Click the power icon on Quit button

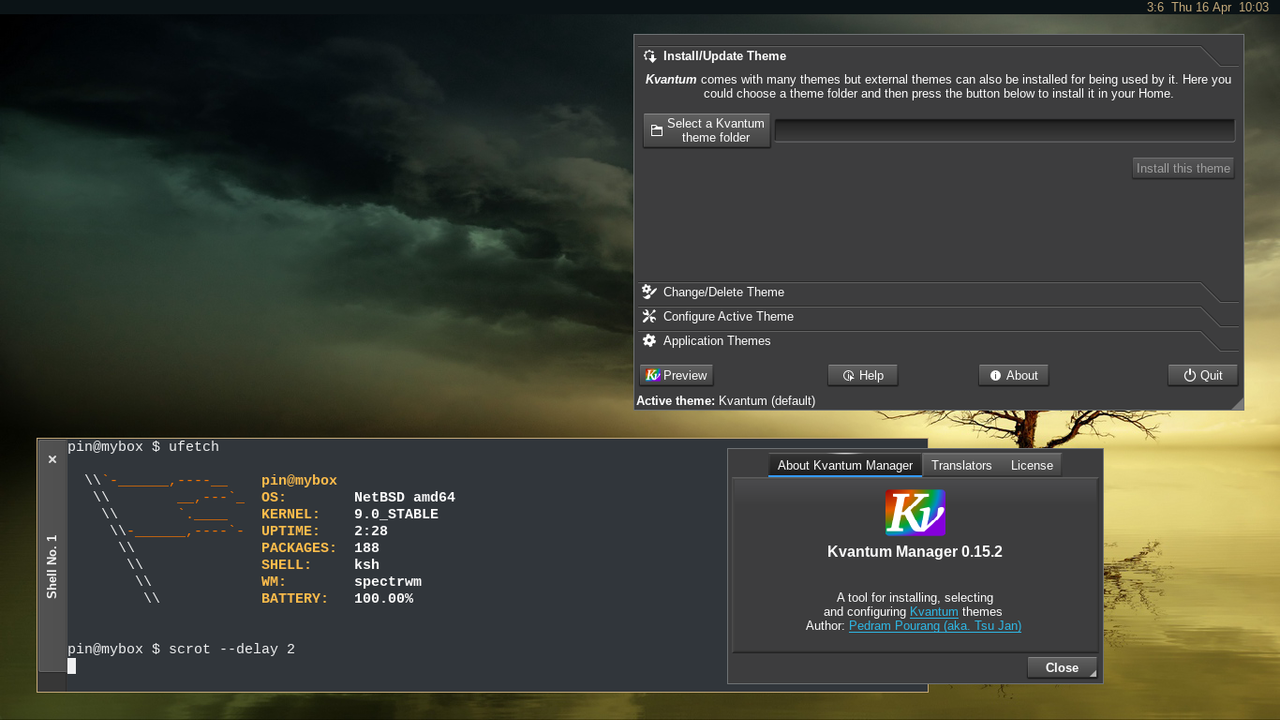[1190, 375]
